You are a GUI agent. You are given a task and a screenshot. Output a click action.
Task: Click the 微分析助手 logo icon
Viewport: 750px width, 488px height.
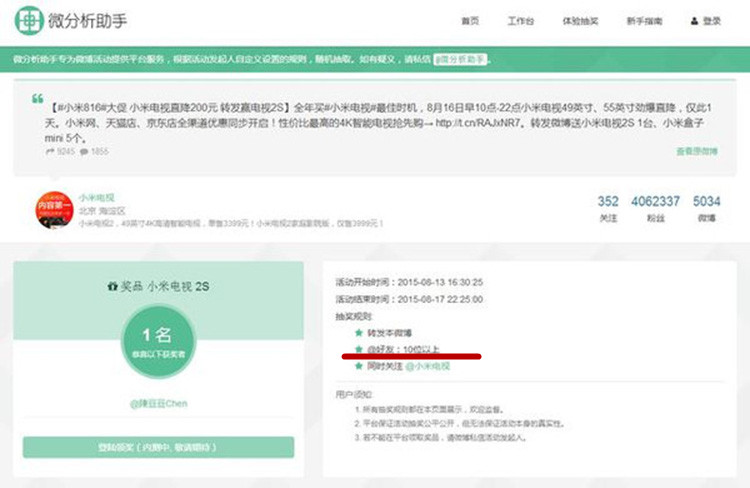click(29, 21)
